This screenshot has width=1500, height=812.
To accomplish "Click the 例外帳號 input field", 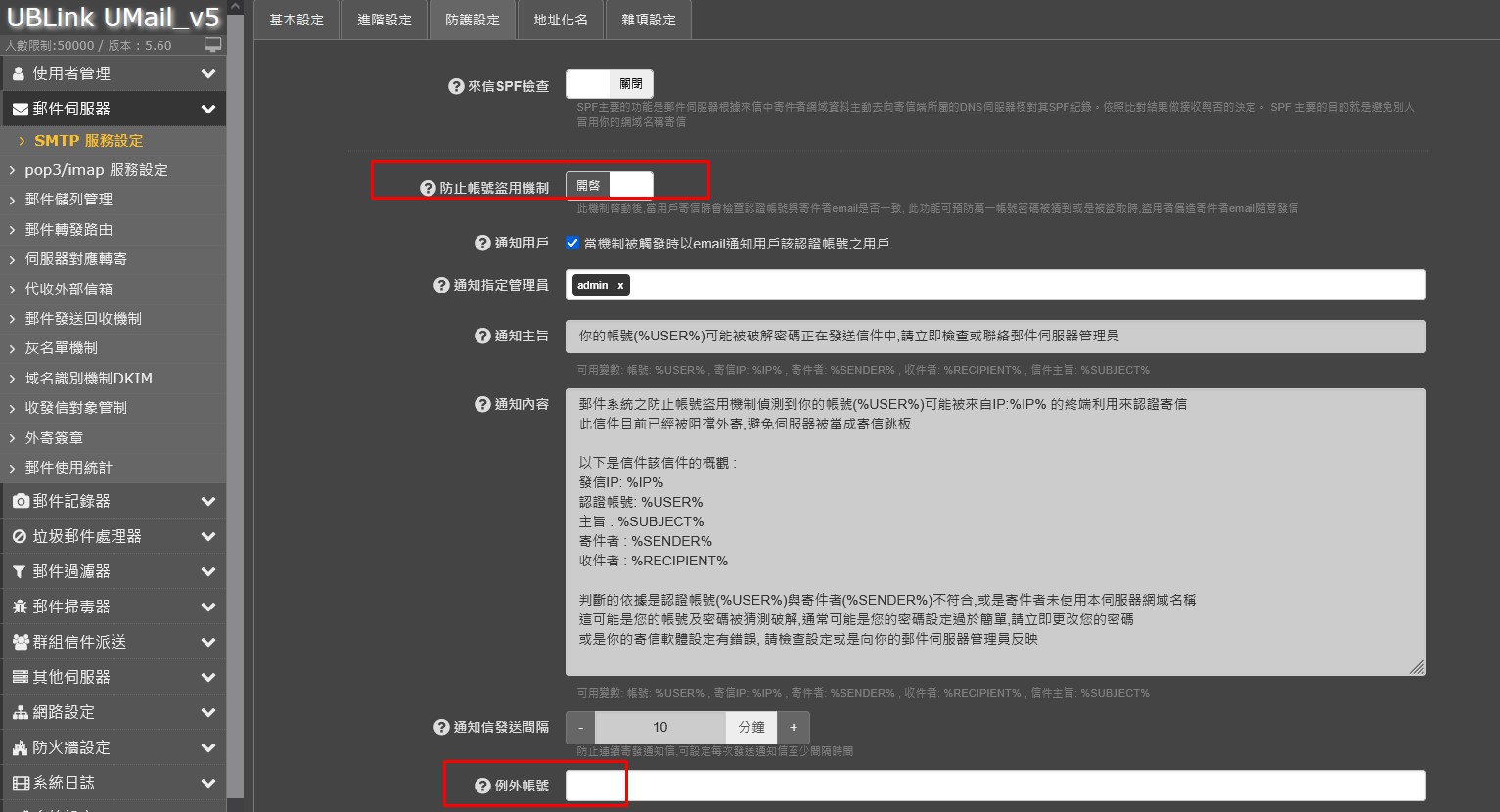I will pos(994,786).
